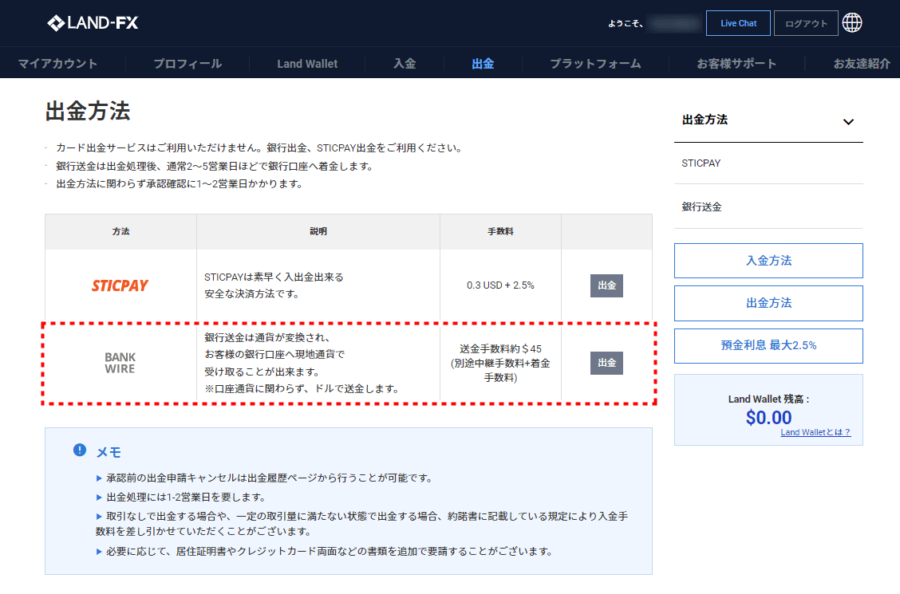
Task: Click the ようこそ、 greeting text
Action: [626, 24]
